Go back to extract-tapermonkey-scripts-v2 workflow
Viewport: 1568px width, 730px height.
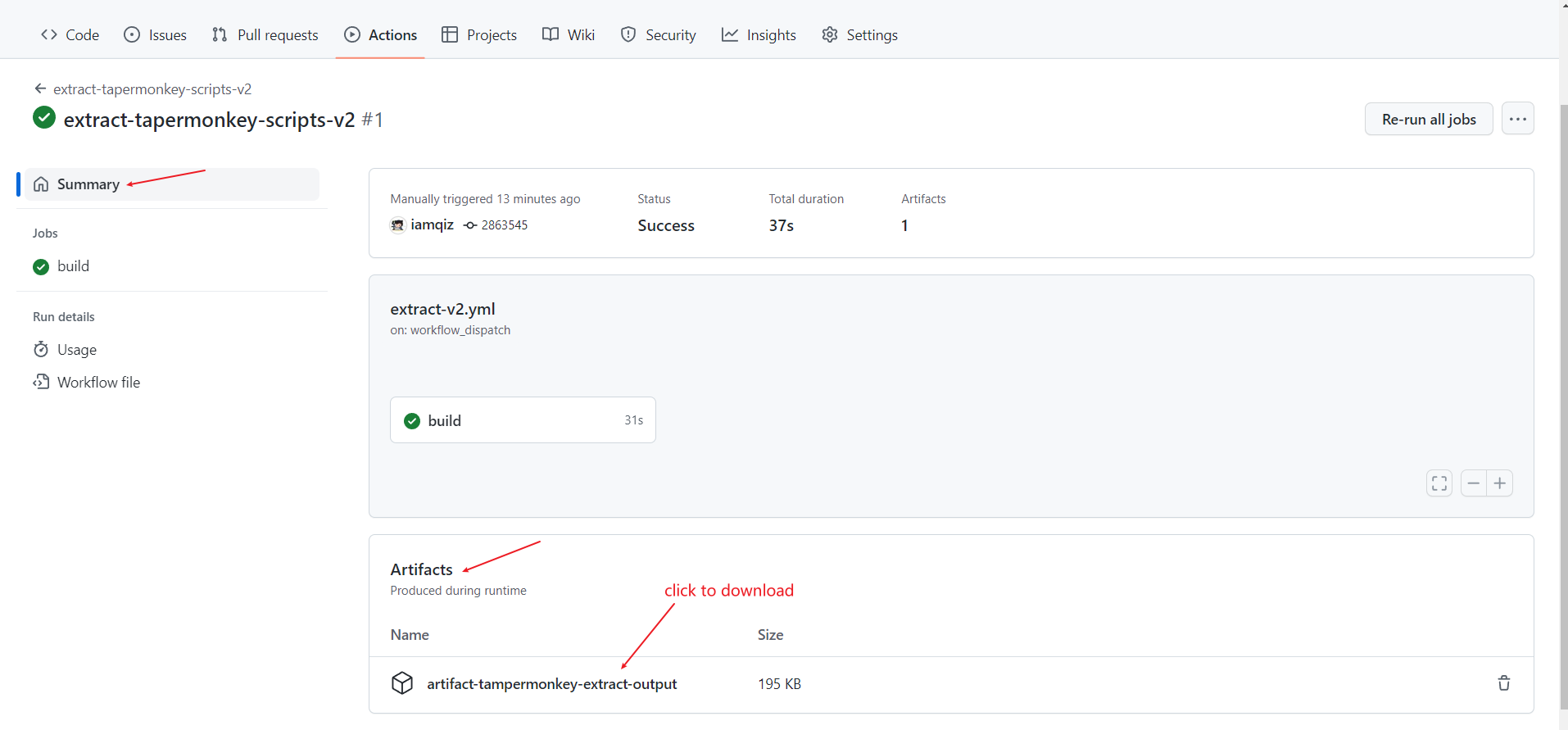click(x=152, y=88)
